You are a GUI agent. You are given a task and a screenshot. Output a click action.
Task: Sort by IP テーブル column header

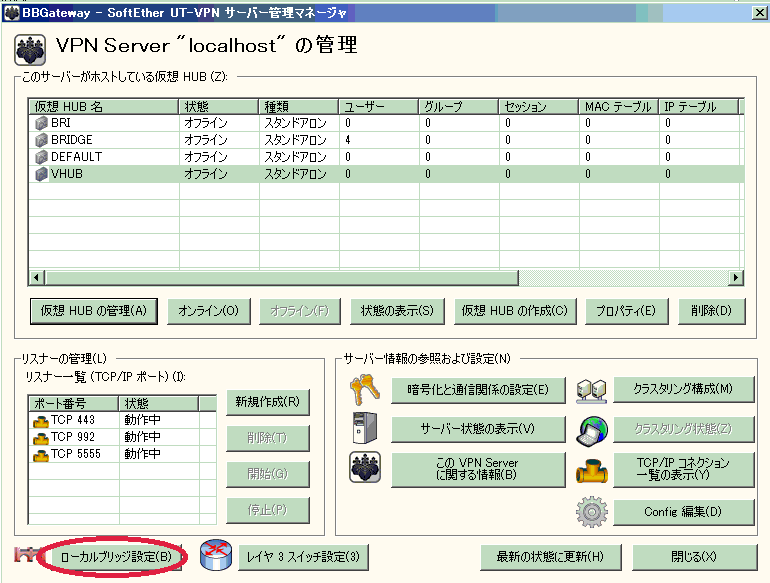699,107
